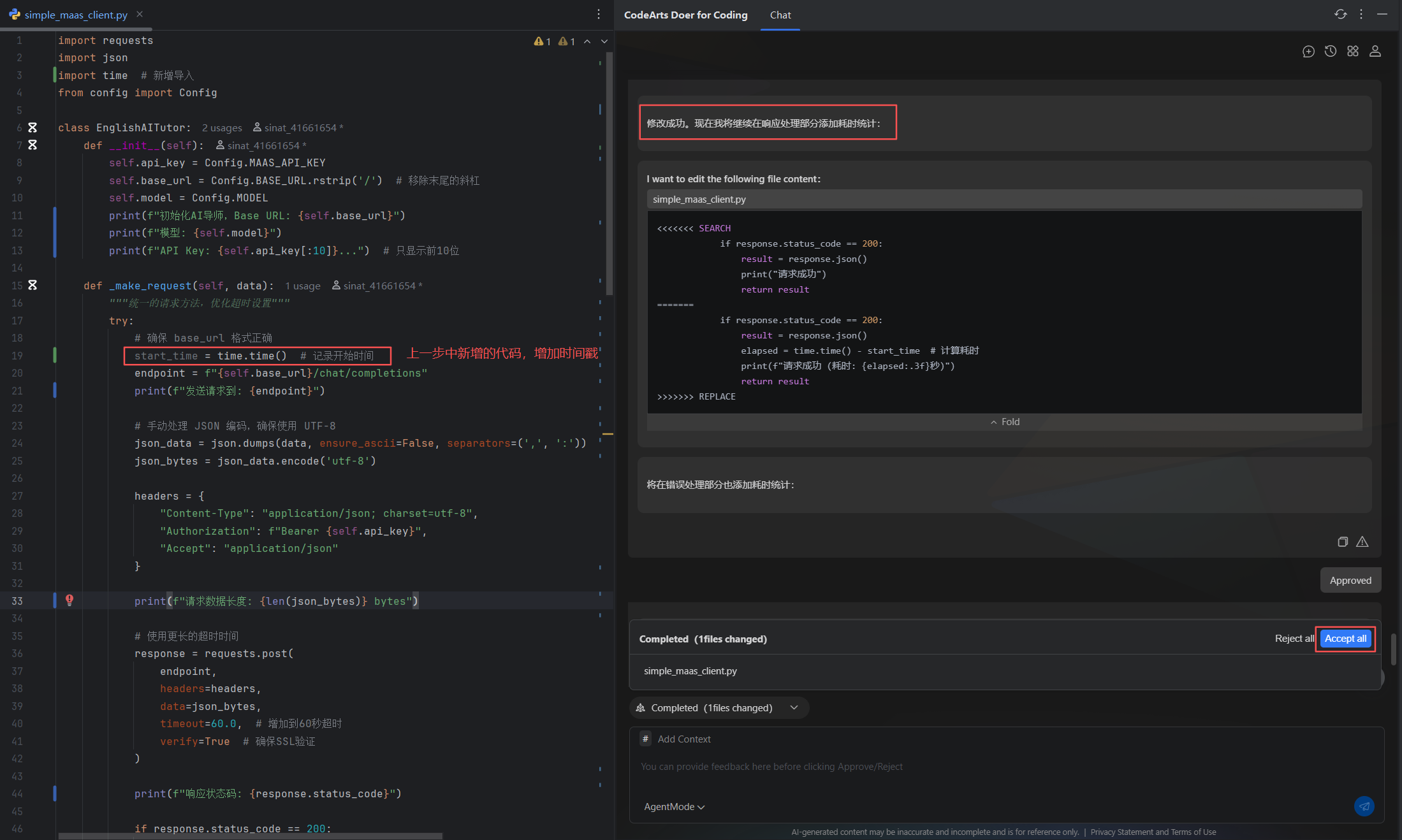Open the user account profile icon
This screenshot has width=1402, height=840.
click(x=1375, y=52)
